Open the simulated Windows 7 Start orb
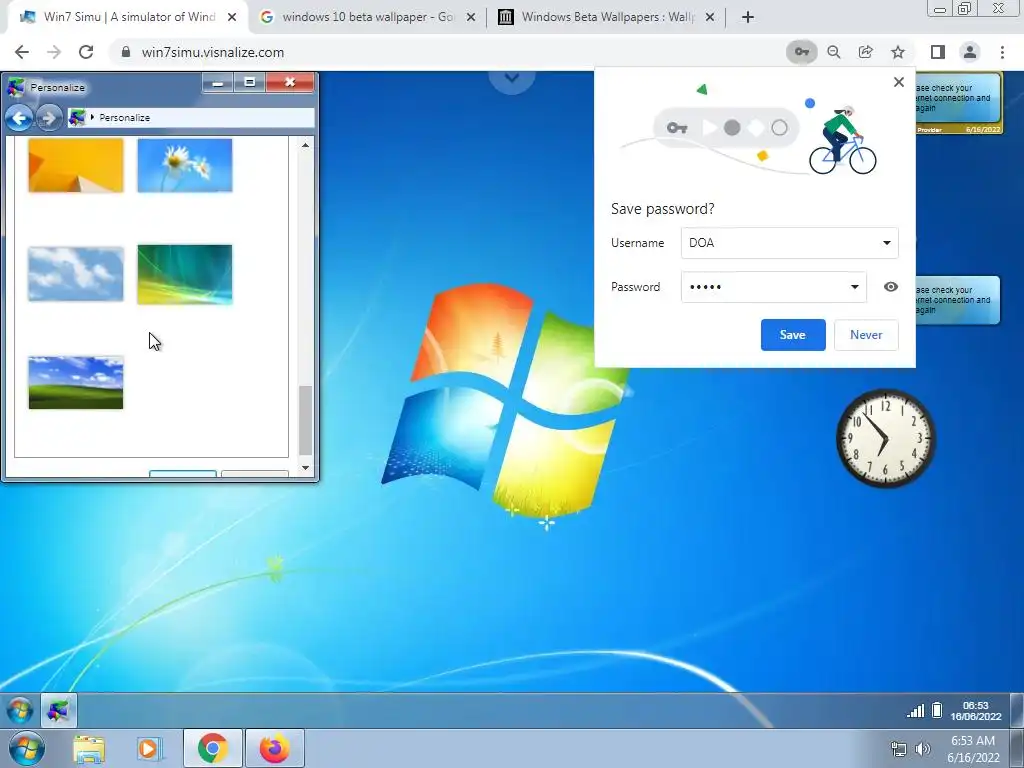 pyautogui.click(x=20, y=711)
